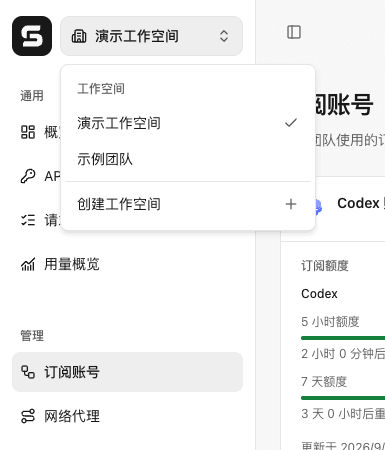Click the checkmark beside 演示工作空间
The height and width of the screenshot is (450, 385).
click(291, 123)
